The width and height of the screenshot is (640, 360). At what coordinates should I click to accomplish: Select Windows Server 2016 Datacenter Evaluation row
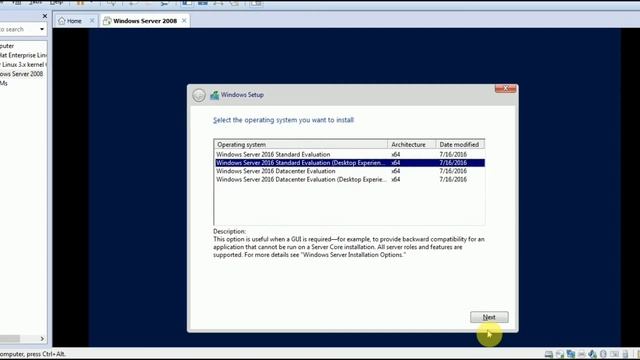(350, 171)
